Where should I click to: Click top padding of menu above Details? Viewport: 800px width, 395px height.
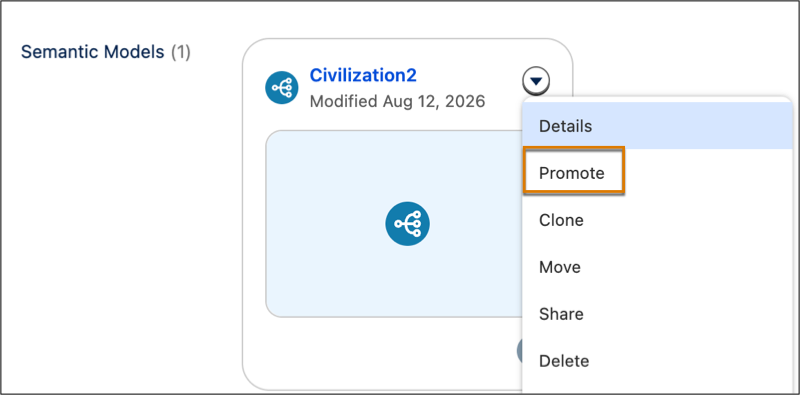pos(657,99)
